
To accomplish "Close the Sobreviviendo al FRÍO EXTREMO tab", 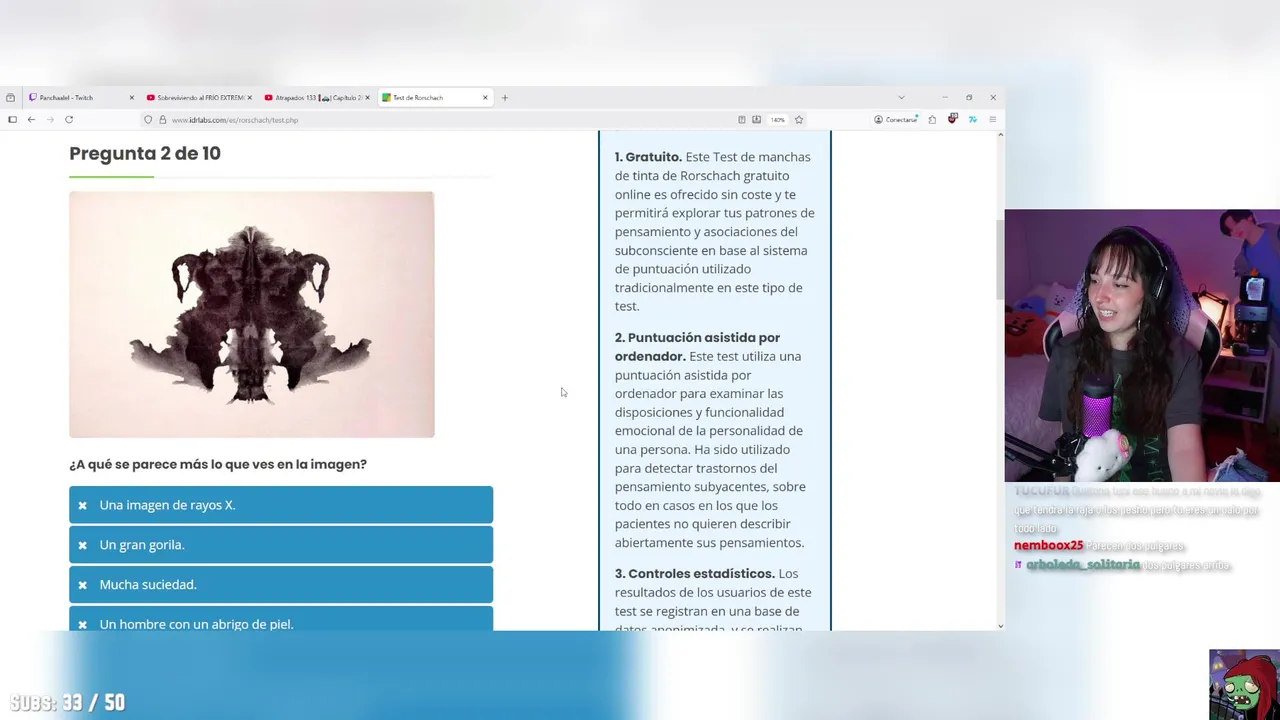I will 249,98.
